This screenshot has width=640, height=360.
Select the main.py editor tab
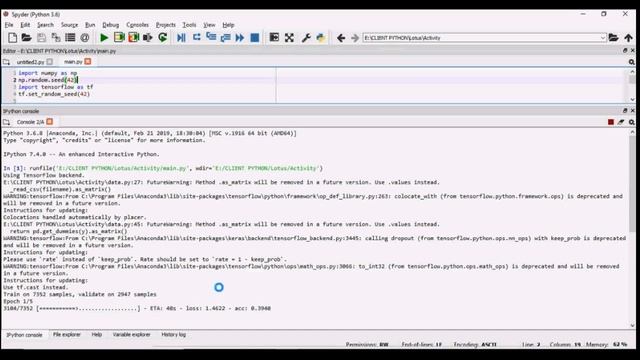tap(73, 62)
